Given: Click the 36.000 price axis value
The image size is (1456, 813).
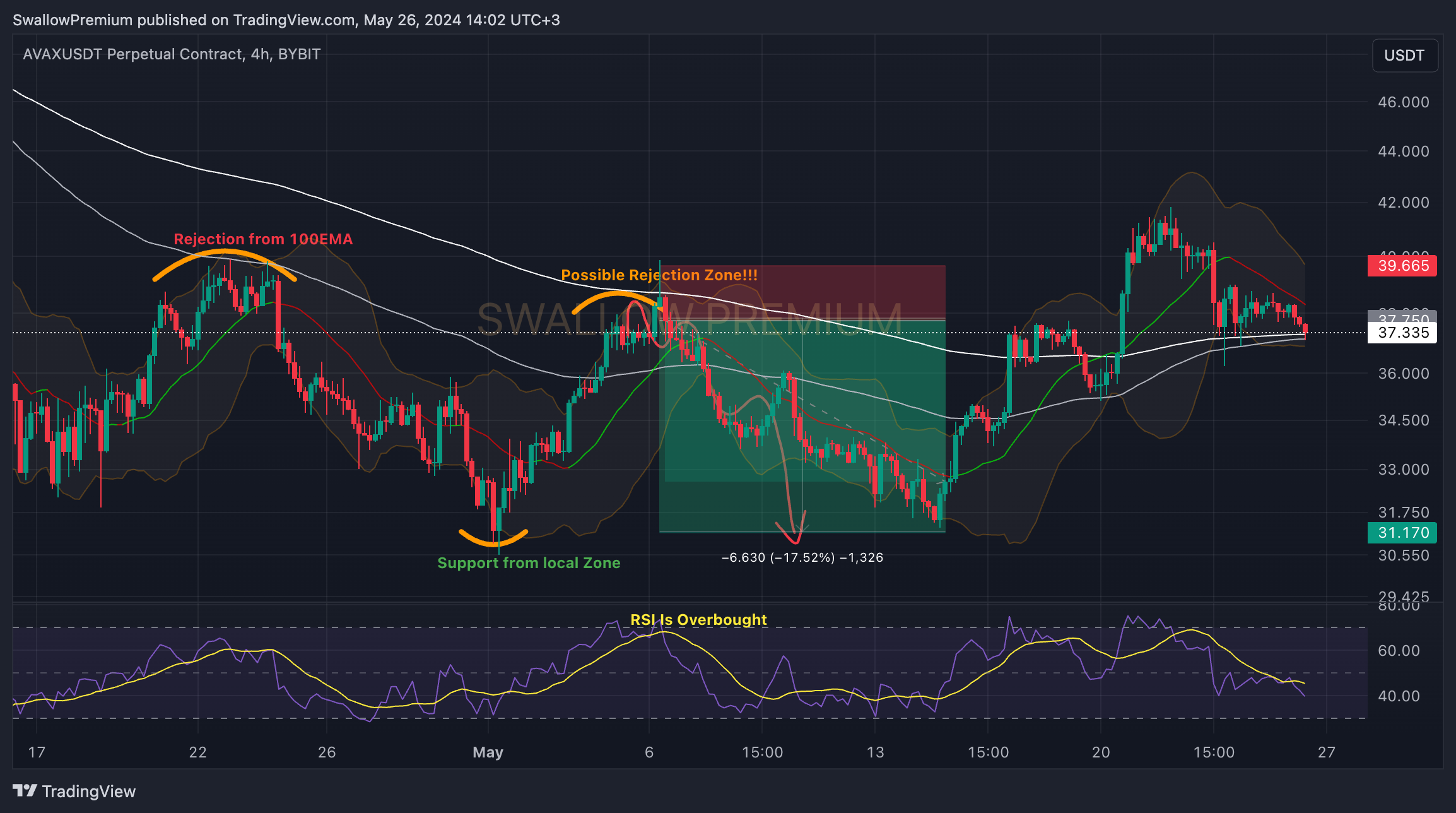Looking at the screenshot, I should pyautogui.click(x=1404, y=374).
